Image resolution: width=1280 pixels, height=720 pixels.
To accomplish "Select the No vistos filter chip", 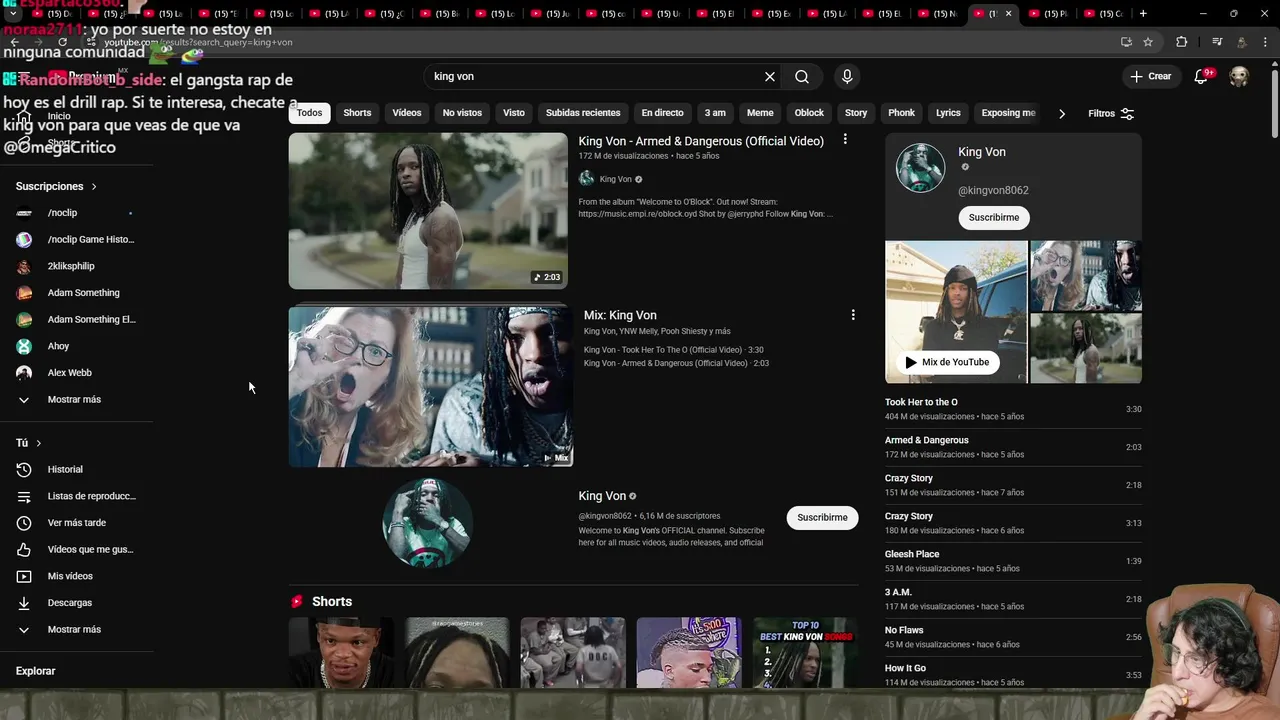I will 462,113.
